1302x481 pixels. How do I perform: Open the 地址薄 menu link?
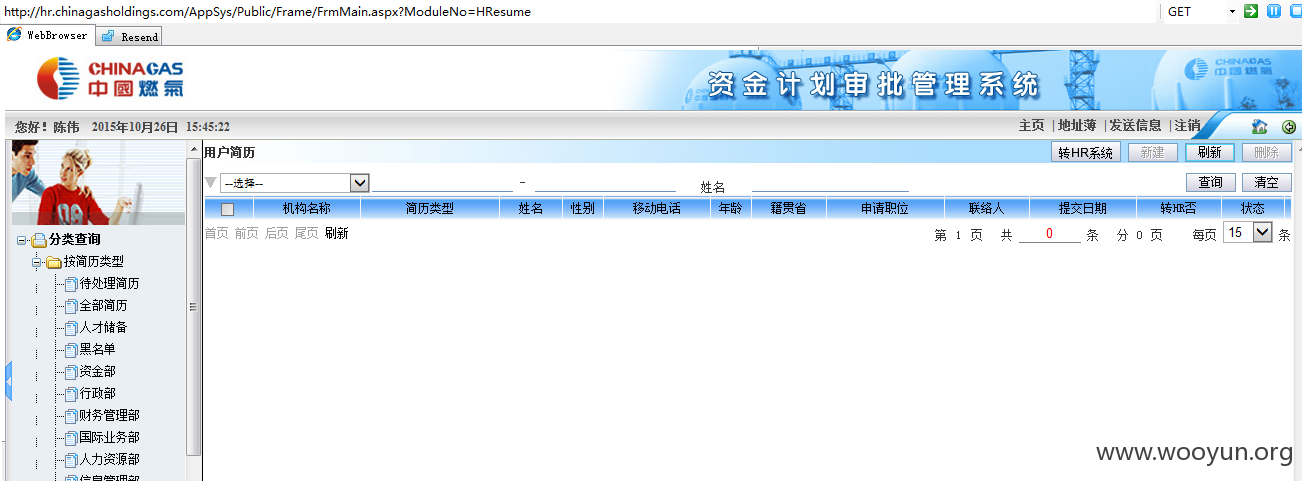point(1077,126)
